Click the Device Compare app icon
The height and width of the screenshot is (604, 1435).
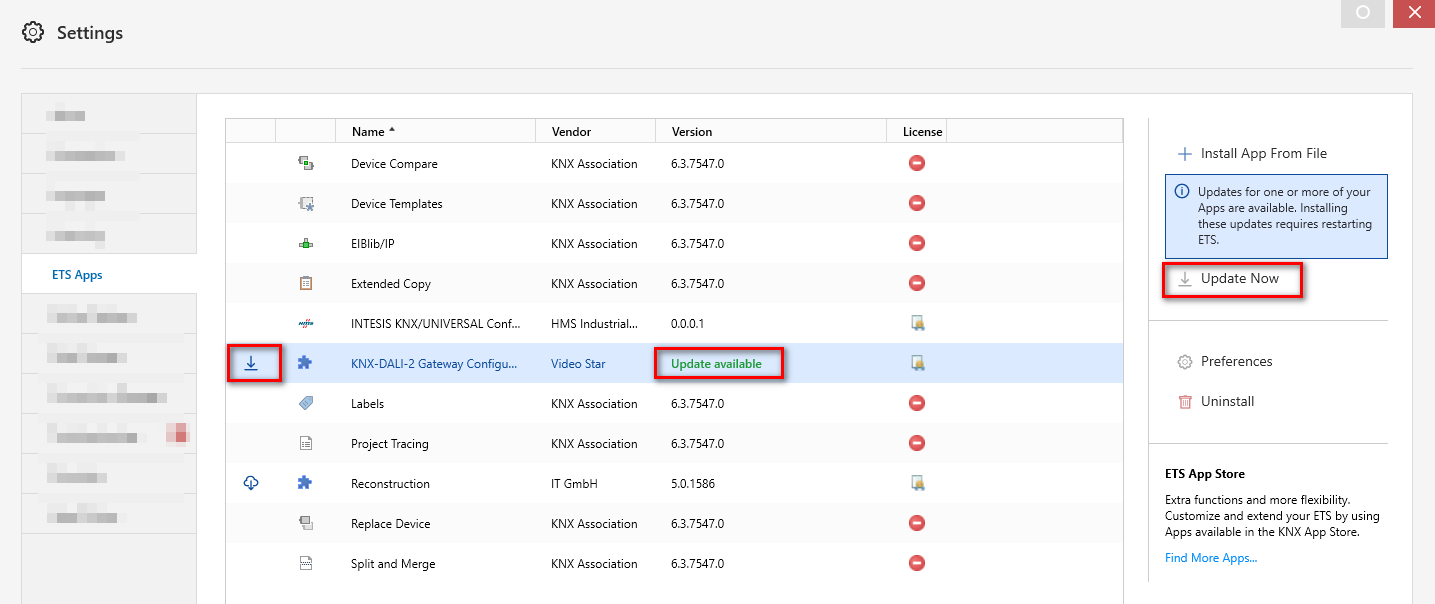(x=305, y=163)
